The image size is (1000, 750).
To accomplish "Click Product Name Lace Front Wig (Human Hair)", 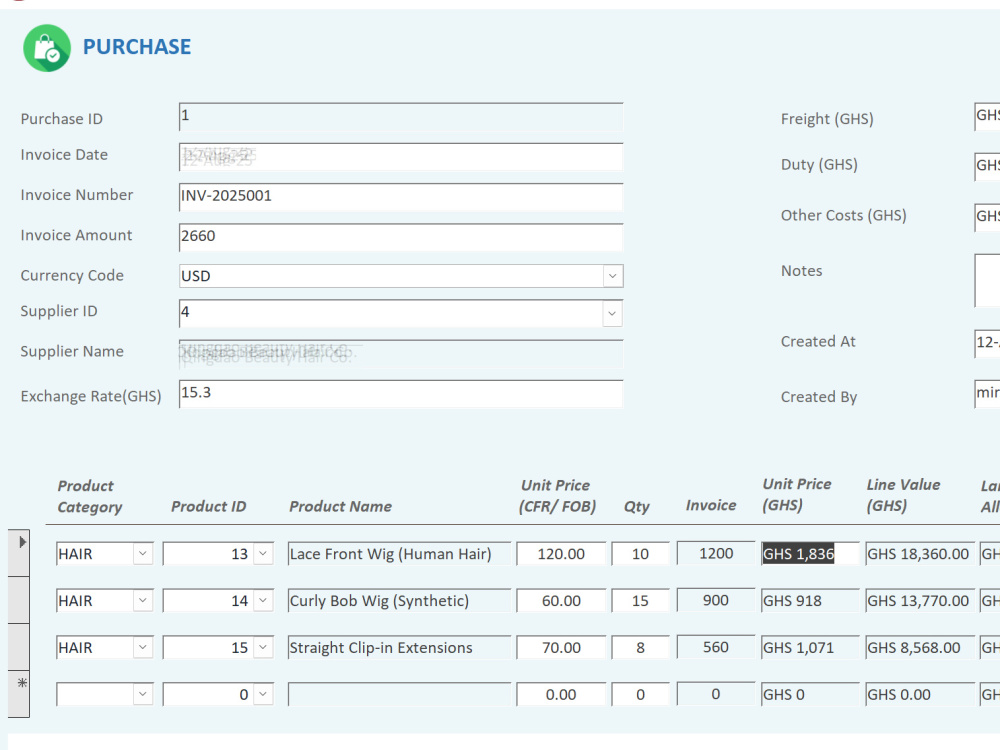I will (399, 554).
